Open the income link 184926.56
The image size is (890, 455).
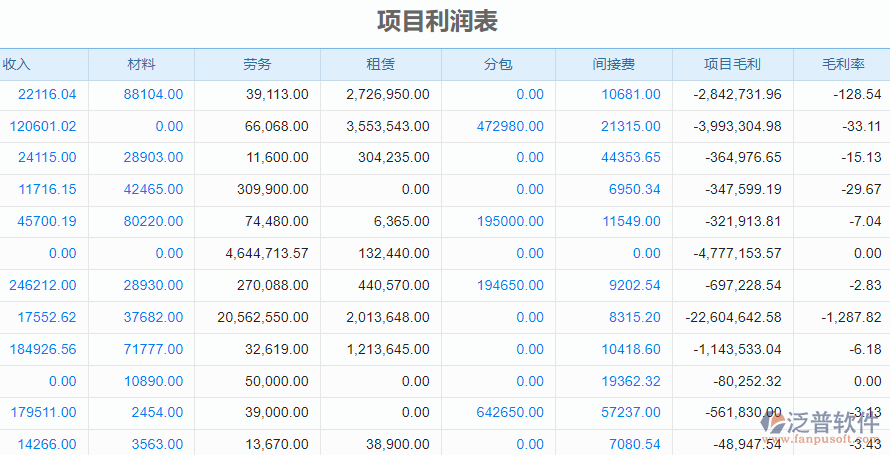[x=43, y=349]
